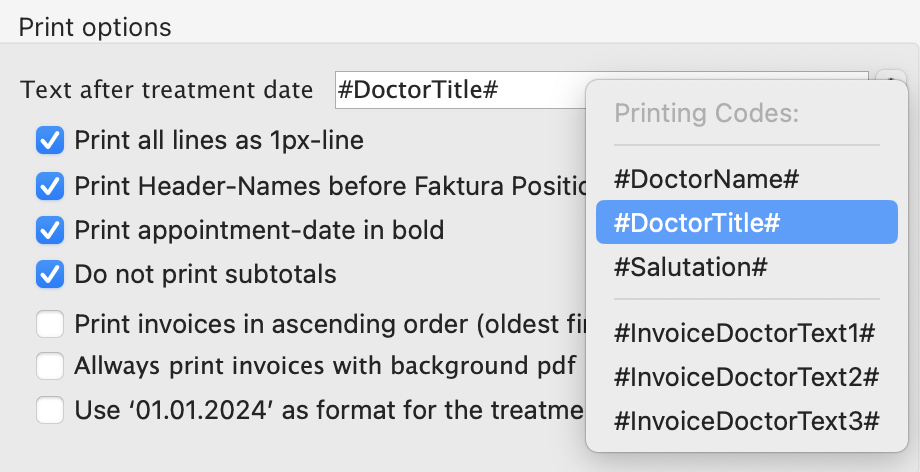The image size is (920, 472).
Task: Click the 'Do not print subtotals' label text
Action: click(205, 274)
